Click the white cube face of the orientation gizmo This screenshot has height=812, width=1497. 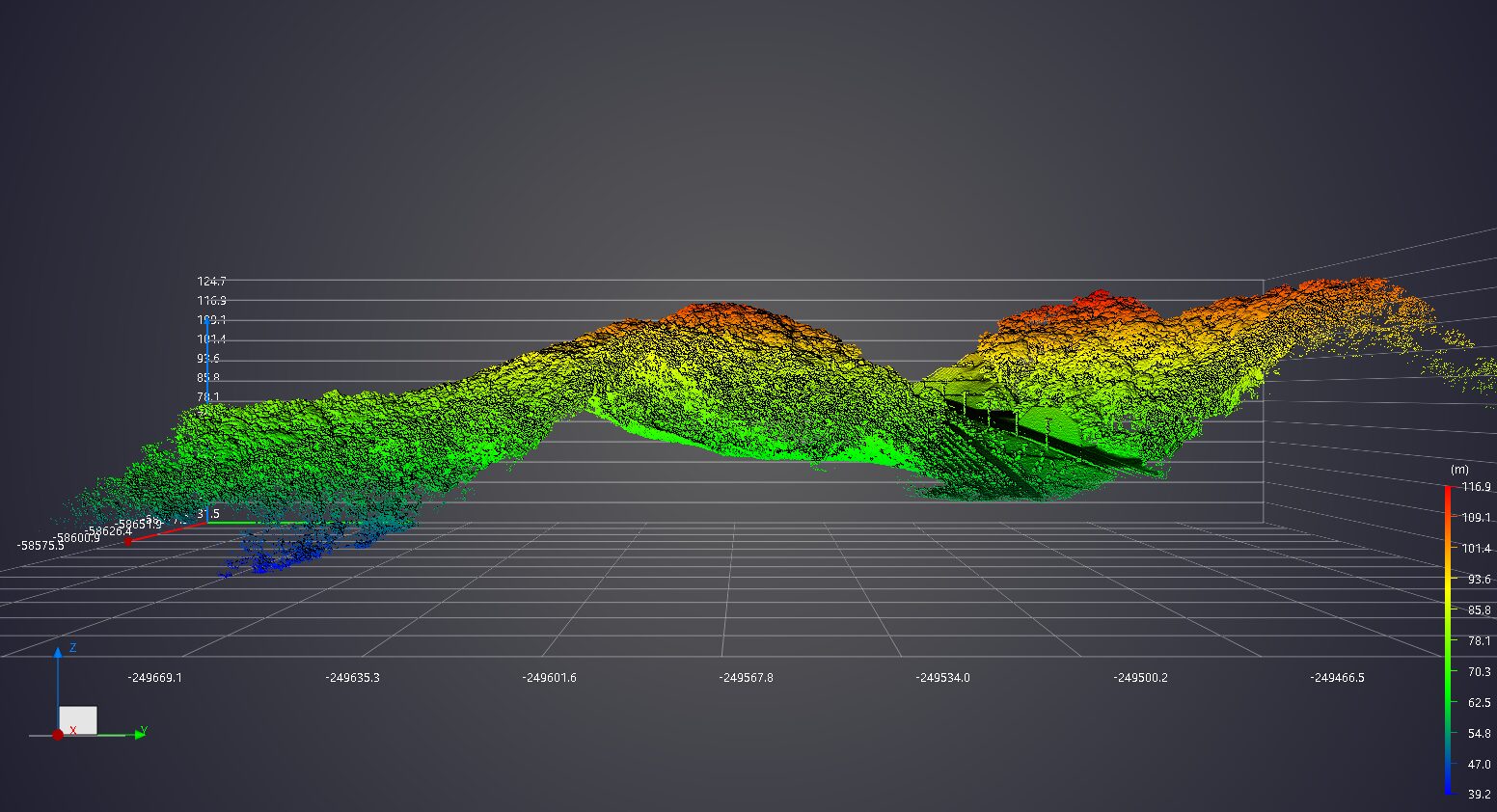point(78,719)
